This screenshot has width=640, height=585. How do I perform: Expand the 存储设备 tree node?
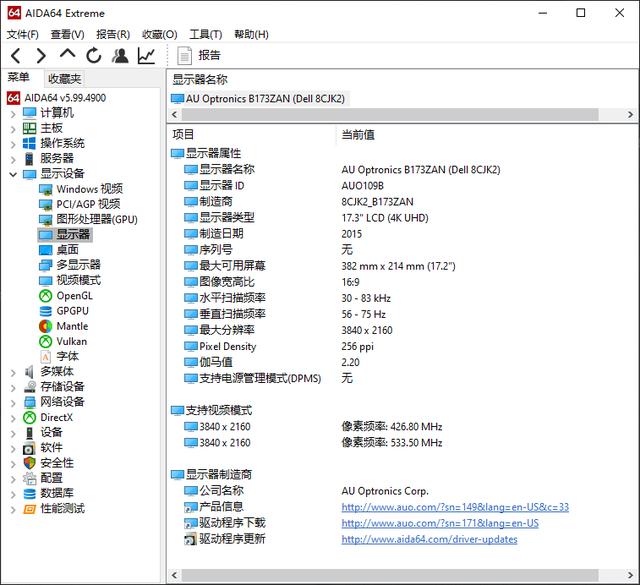click(13, 388)
